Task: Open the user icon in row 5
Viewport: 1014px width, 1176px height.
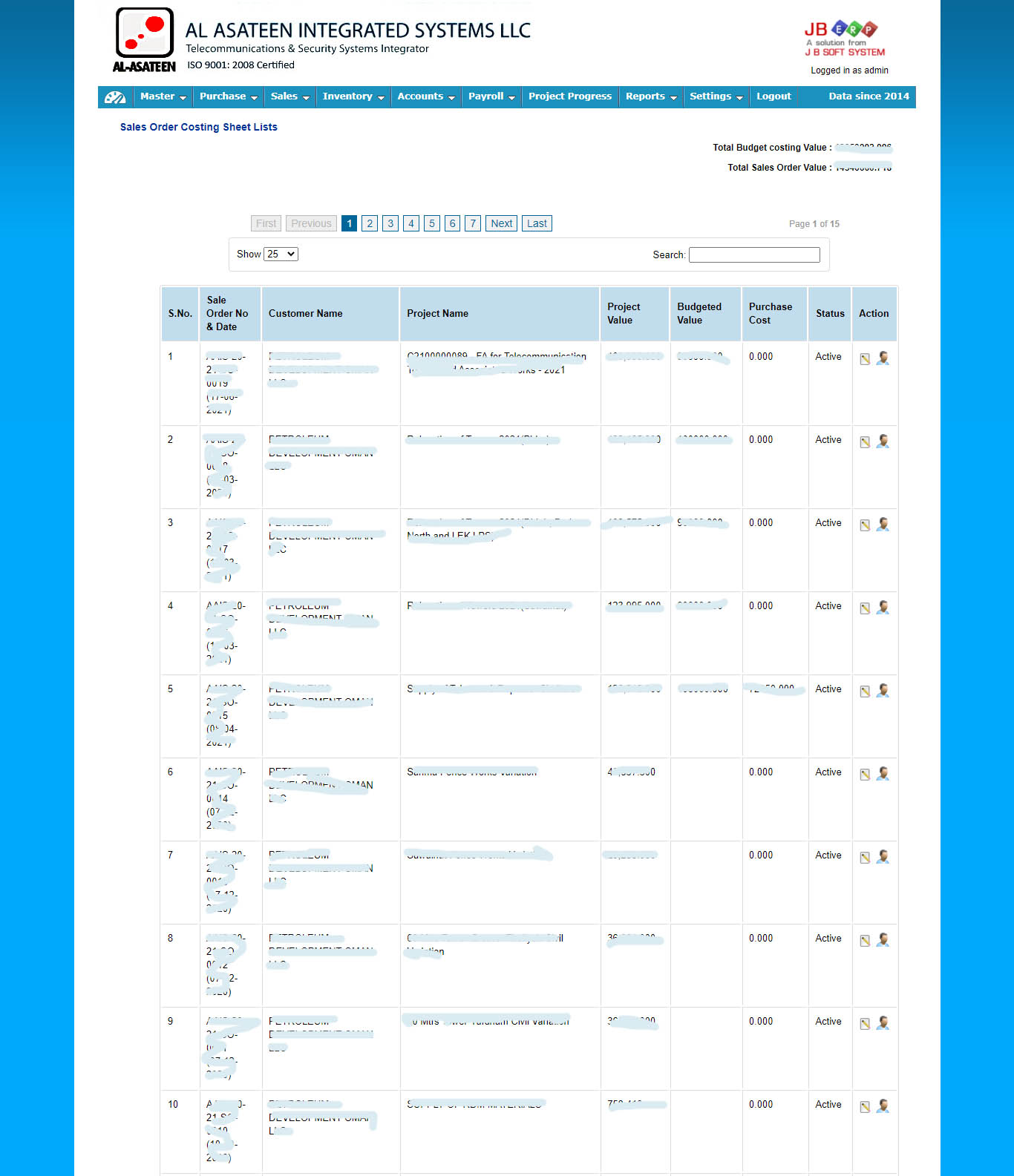Action: coord(883,690)
